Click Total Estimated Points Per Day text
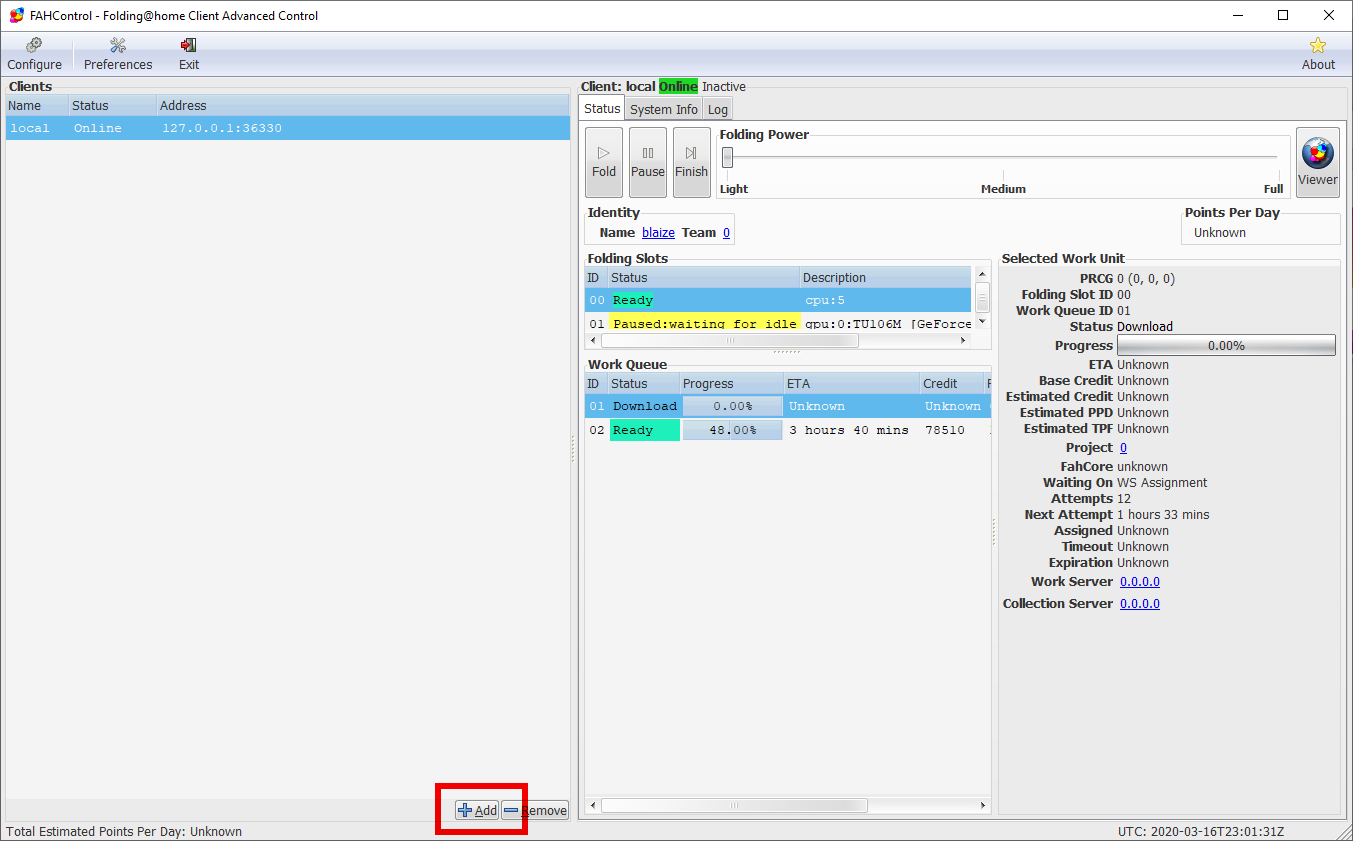The width and height of the screenshot is (1353, 841). point(124,831)
